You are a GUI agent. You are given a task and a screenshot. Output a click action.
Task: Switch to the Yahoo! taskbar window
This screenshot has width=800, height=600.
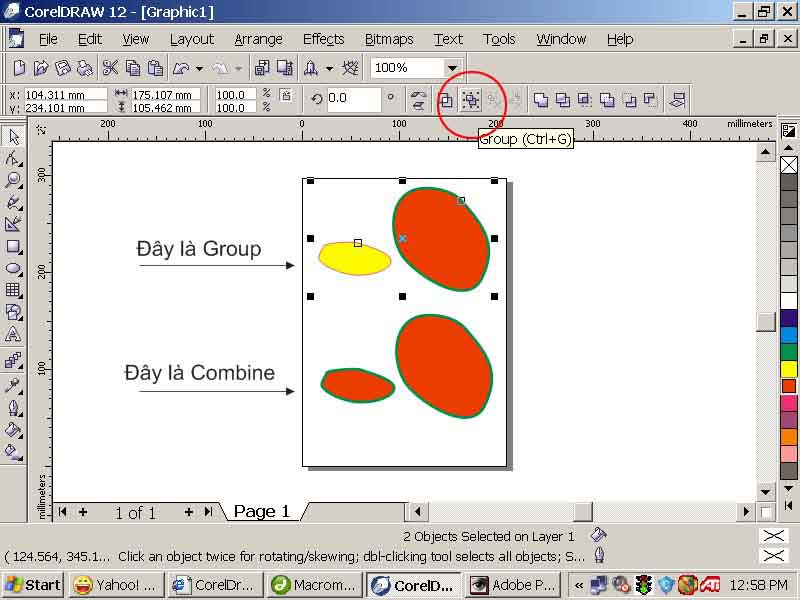[x=116, y=585]
